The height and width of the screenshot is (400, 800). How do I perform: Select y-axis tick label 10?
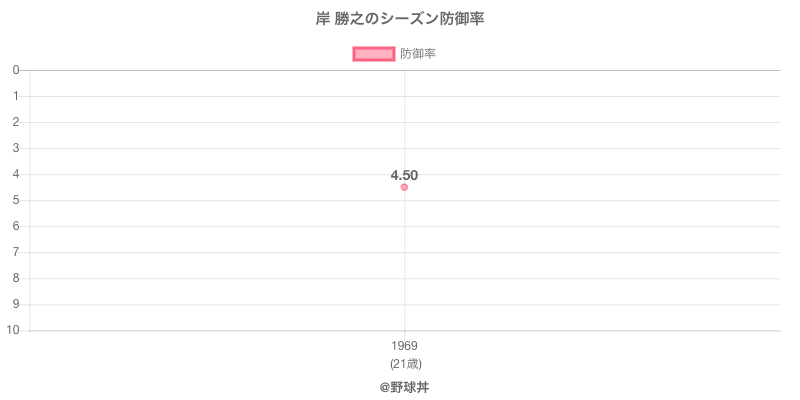[14, 330]
